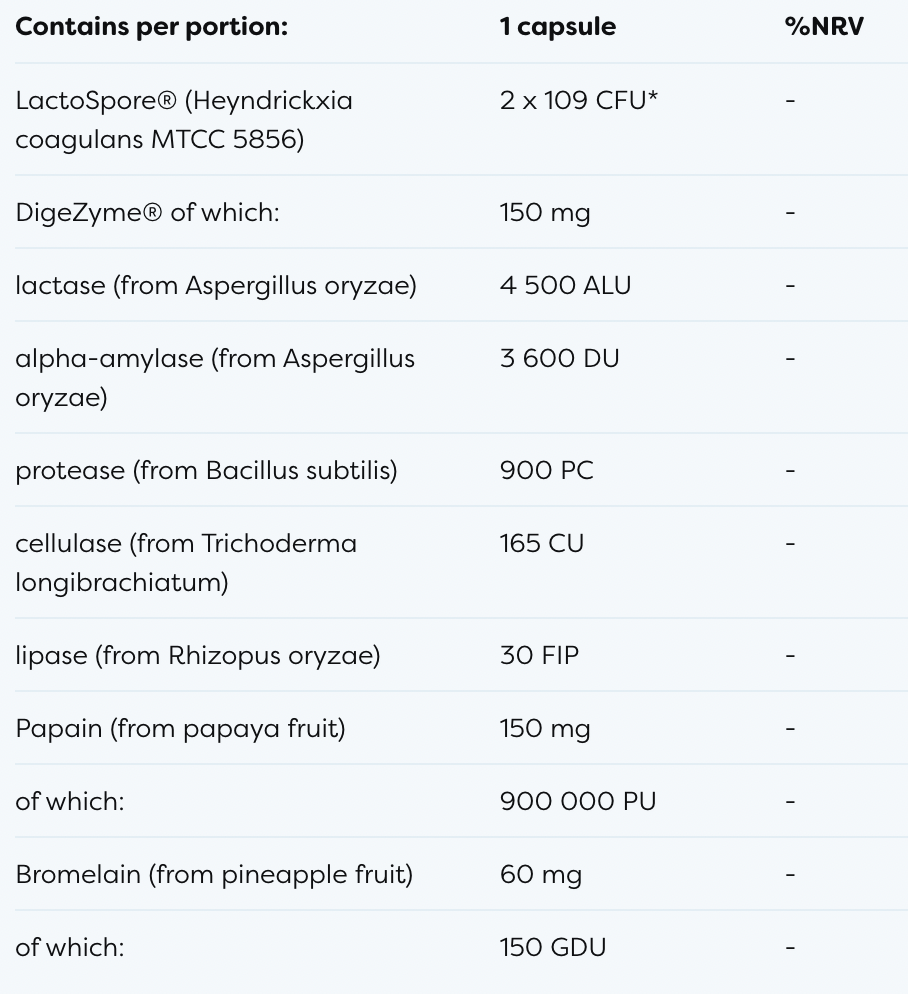This screenshot has width=908, height=994.
Task: Click the Bromelain (from pineapple fruit) label
Action: click(214, 874)
